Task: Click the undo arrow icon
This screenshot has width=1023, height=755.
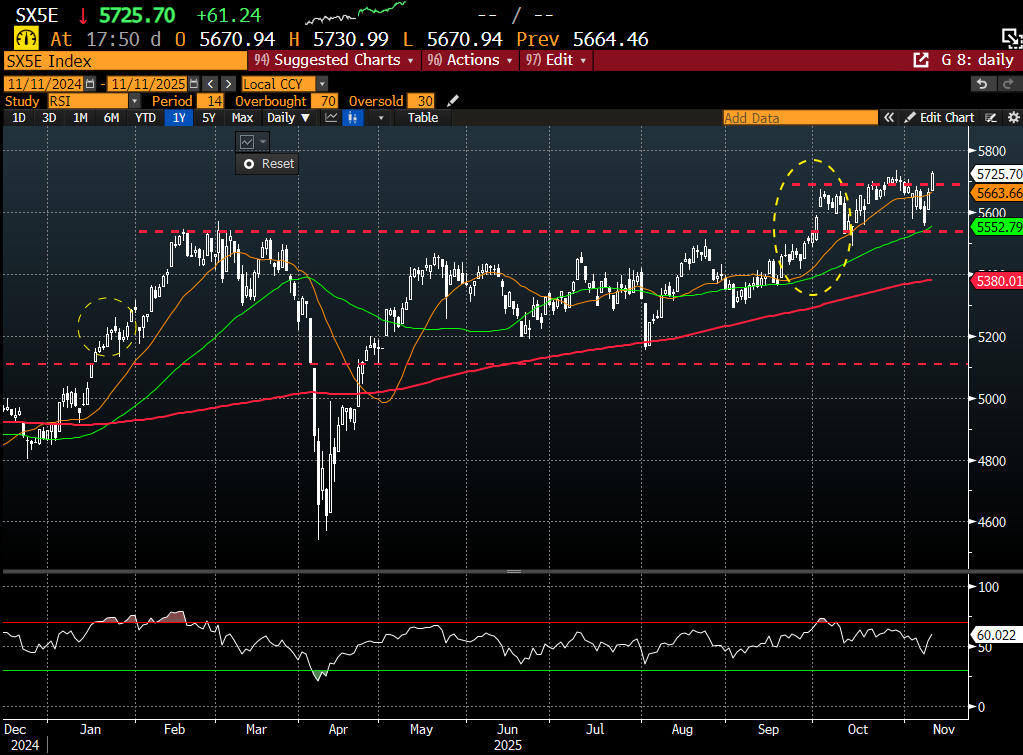Action: tap(982, 84)
